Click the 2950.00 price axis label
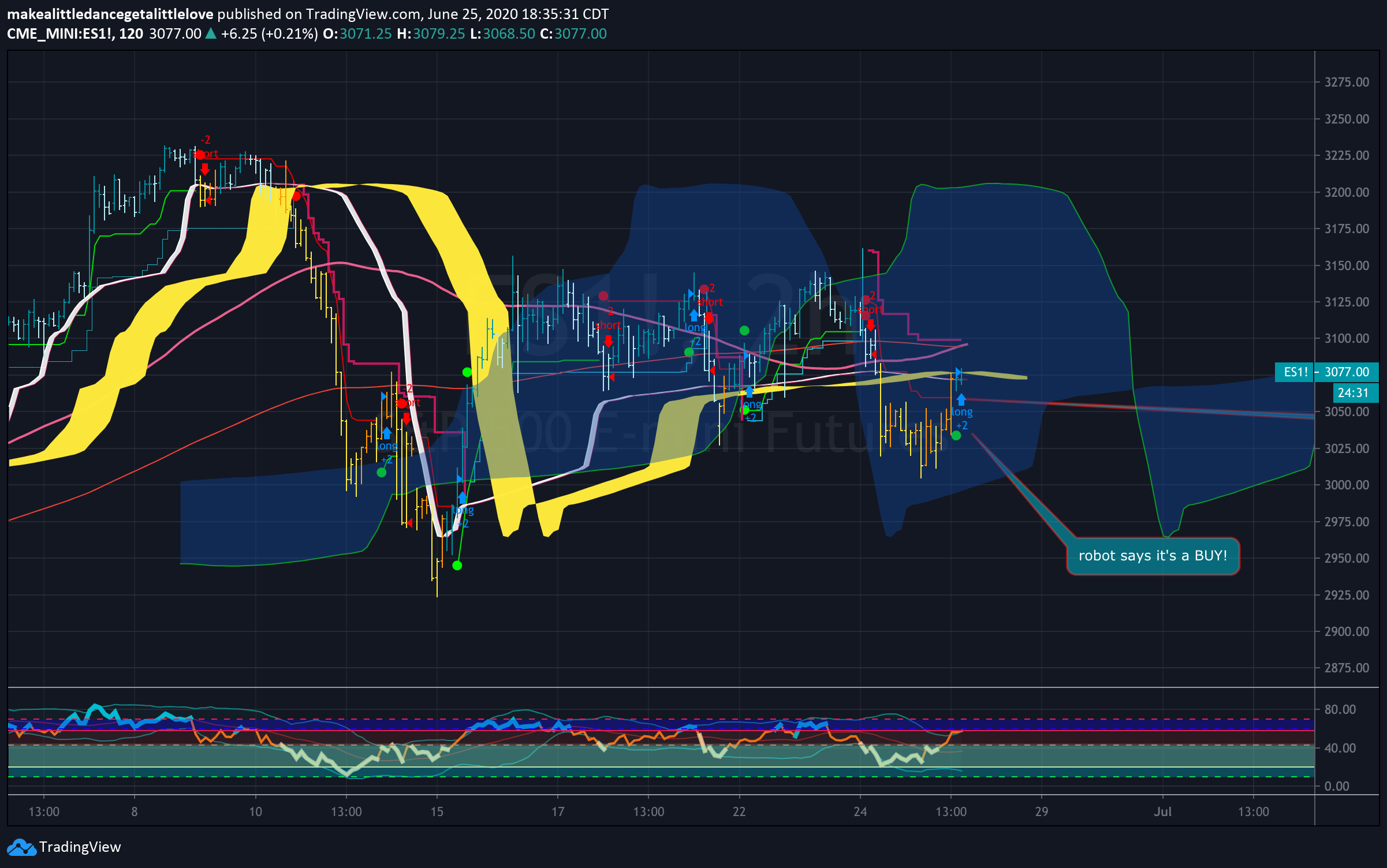The width and height of the screenshot is (1387, 868). [1347, 558]
